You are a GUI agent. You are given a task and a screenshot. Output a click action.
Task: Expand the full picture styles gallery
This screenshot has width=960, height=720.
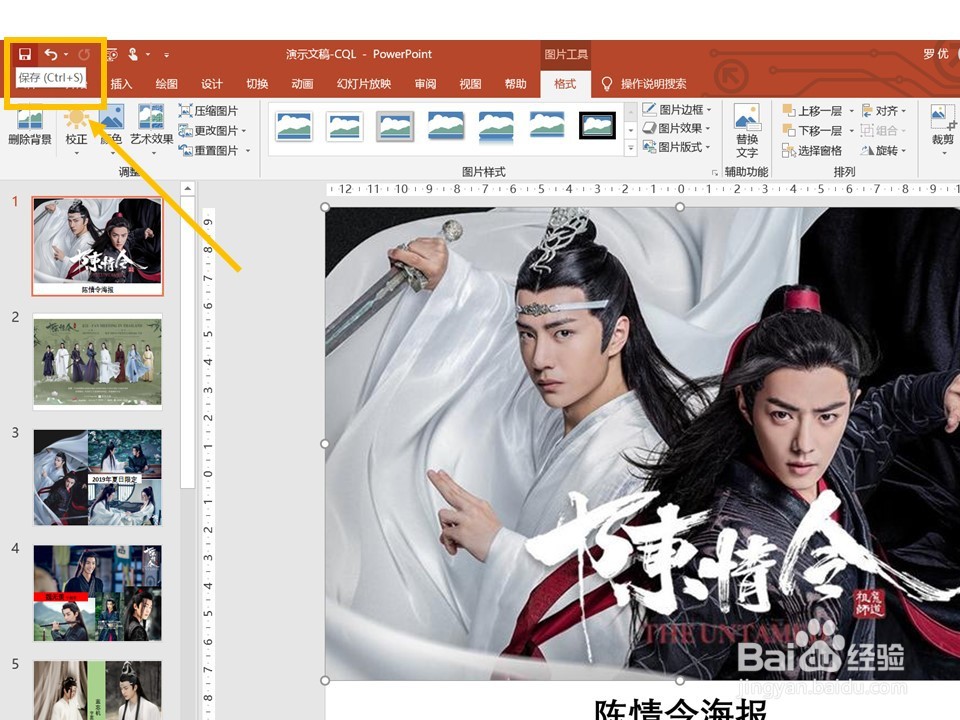(x=631, y=148)
